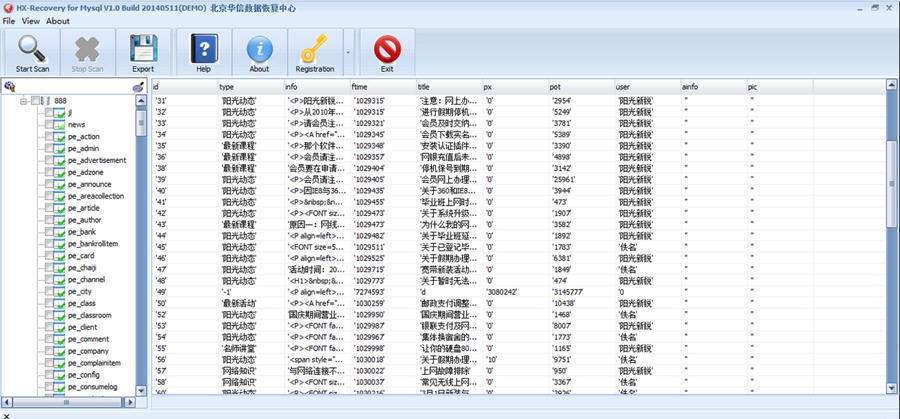This screenshot has width=900, height=419.
Task: Tick the checkbox beside pe_article
Action: (49, 208)
